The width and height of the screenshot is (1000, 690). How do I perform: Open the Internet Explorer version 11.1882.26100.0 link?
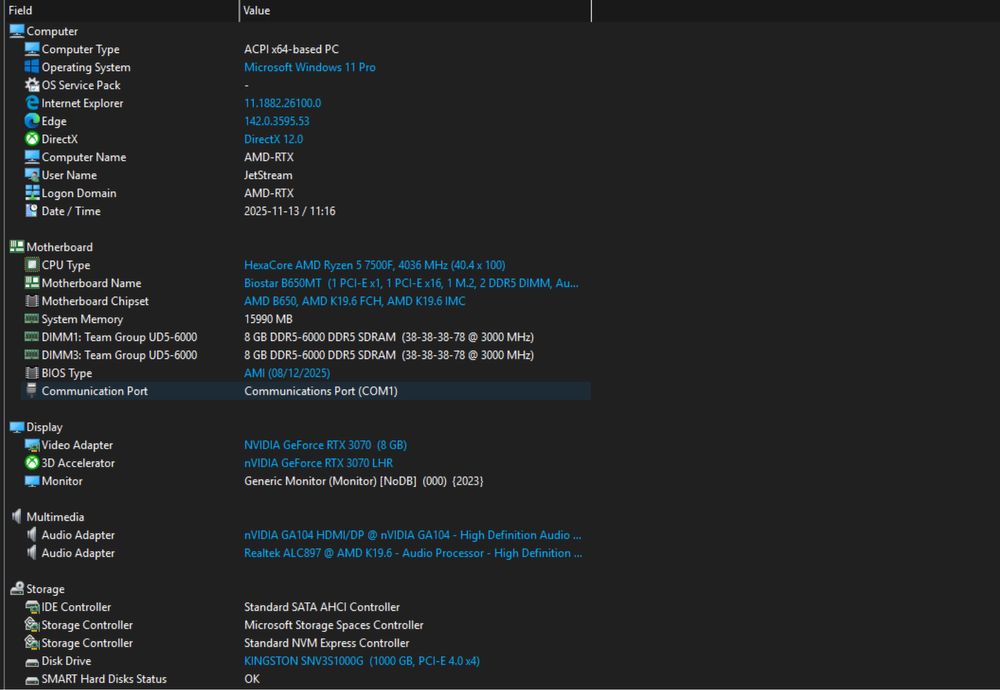pos(283,103)
